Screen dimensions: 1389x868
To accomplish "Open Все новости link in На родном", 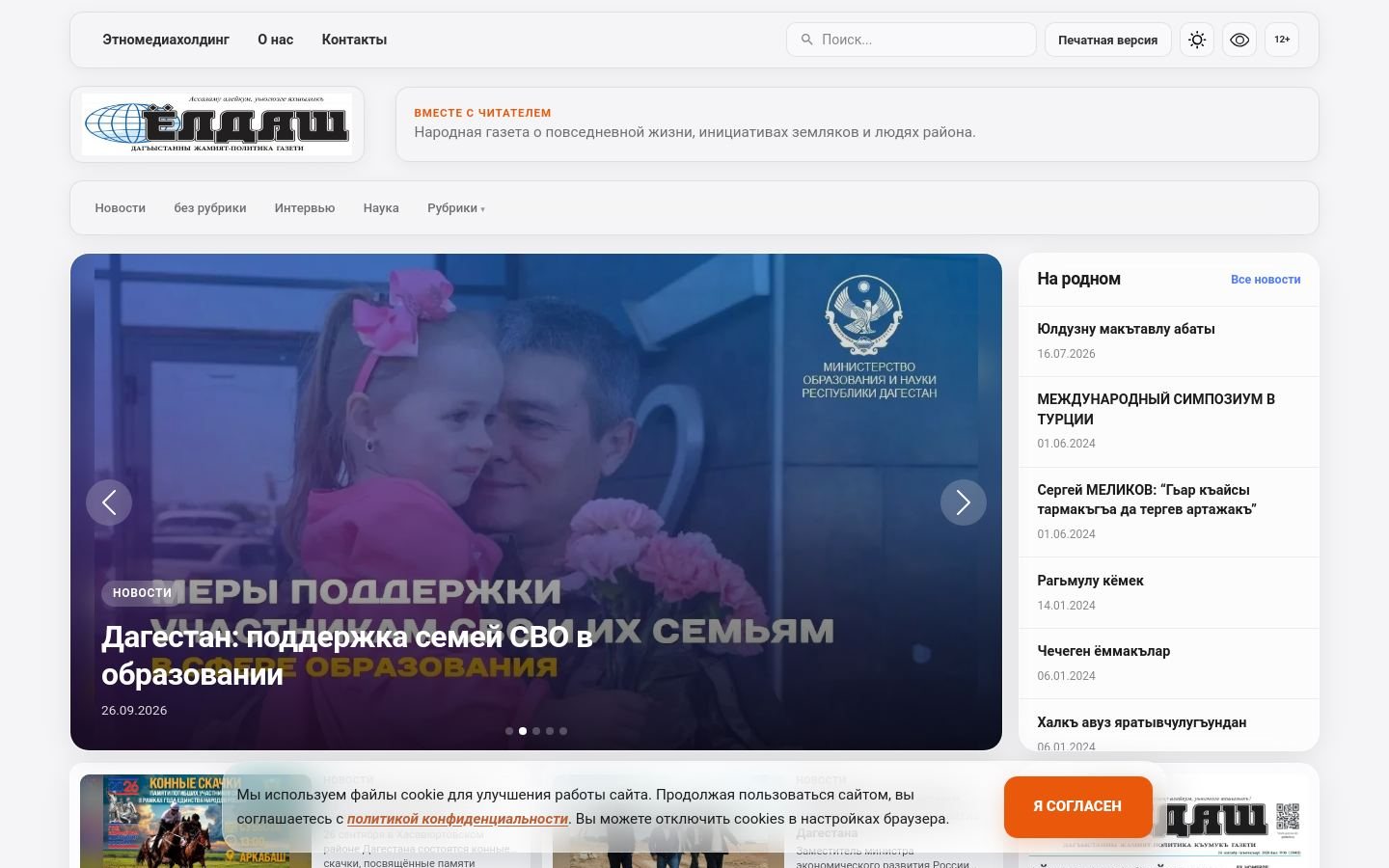I will tap(1266, 280).
